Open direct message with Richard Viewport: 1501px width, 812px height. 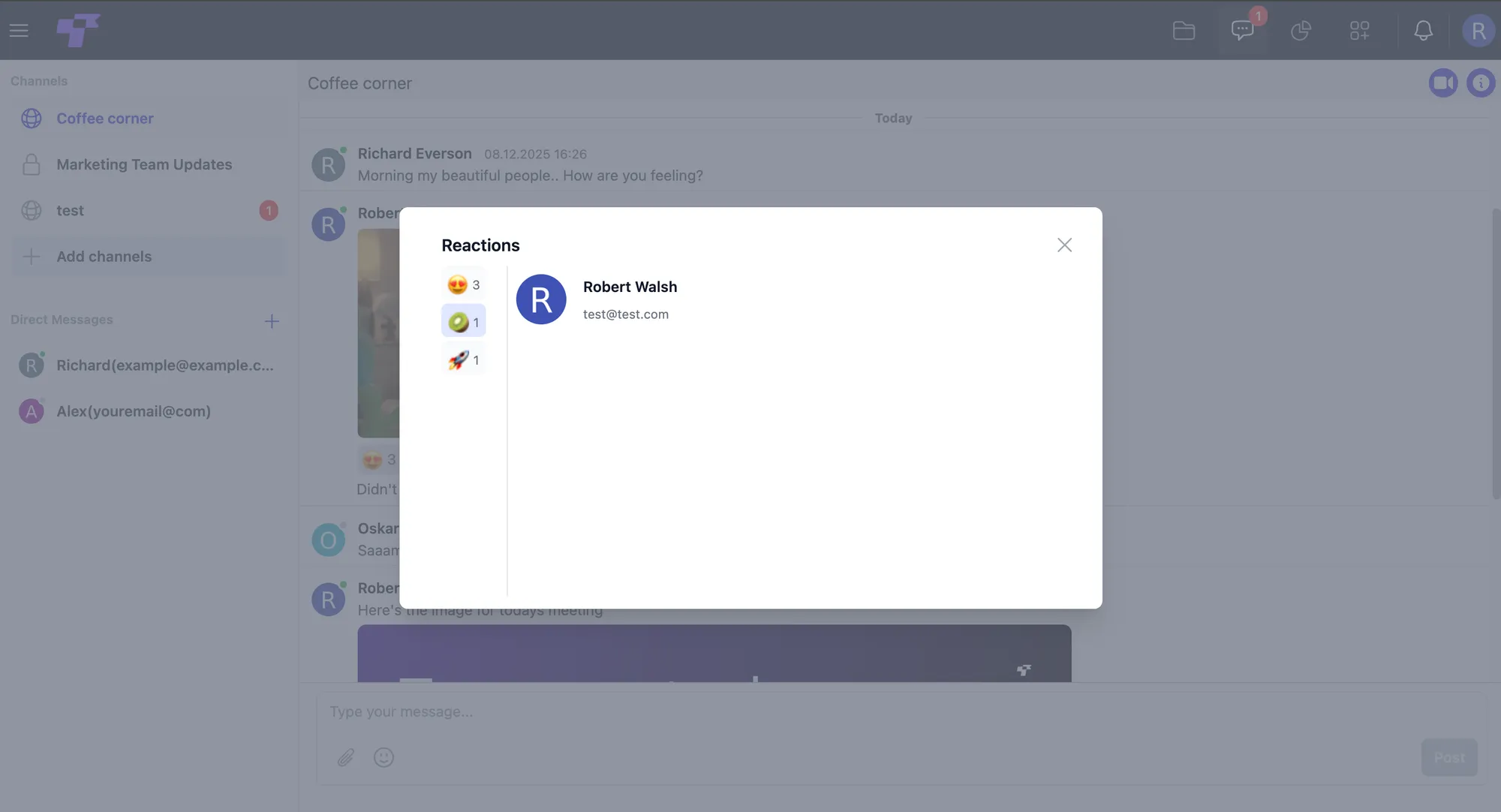149,365
